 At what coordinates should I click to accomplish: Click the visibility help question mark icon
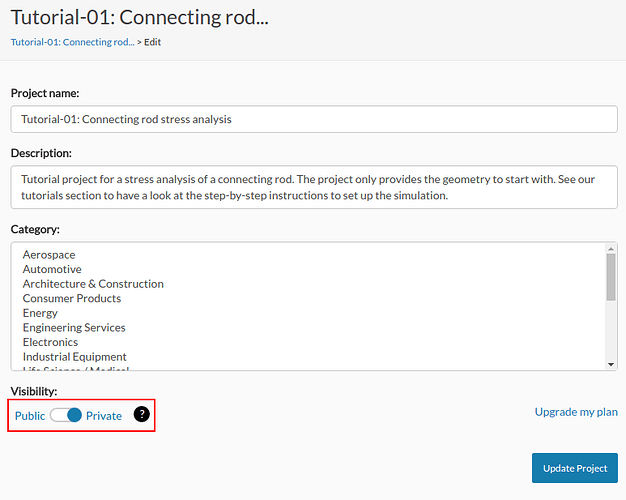142,414
